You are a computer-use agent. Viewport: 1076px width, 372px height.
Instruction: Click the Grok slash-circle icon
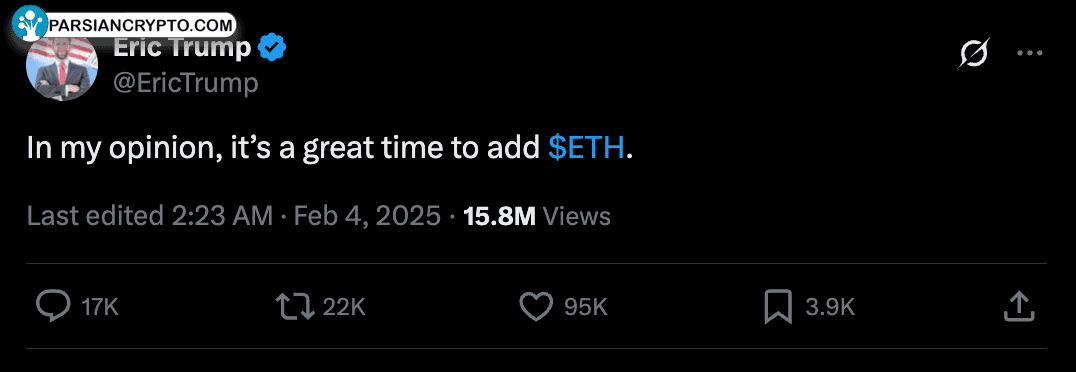click(974, 53)
